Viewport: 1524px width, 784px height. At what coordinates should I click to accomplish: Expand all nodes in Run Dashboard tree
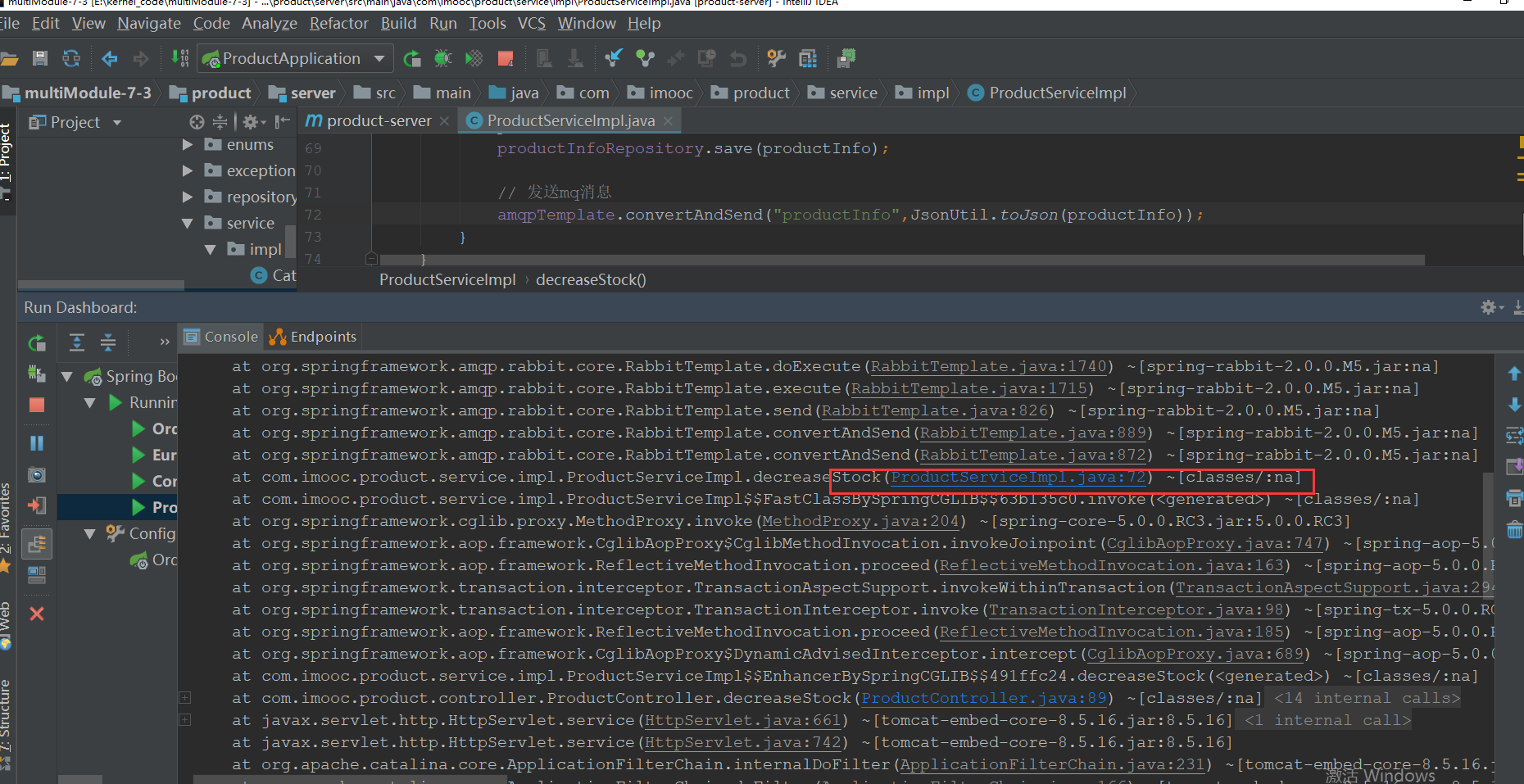pos(77,342)
